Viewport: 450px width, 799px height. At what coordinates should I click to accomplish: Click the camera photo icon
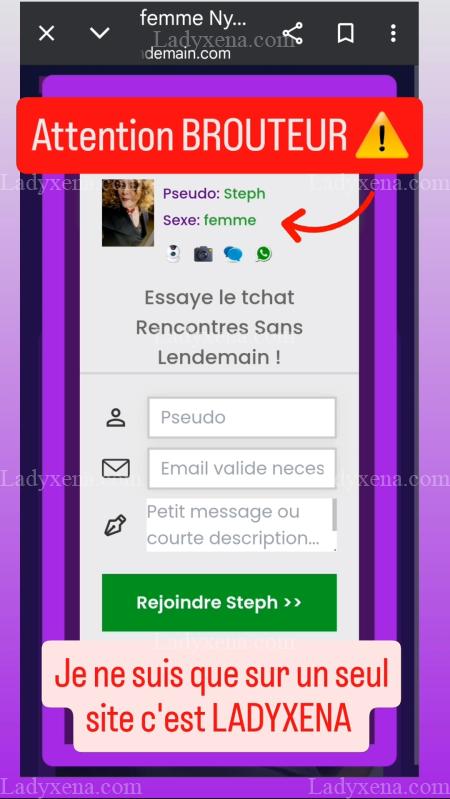click(203, 254)
